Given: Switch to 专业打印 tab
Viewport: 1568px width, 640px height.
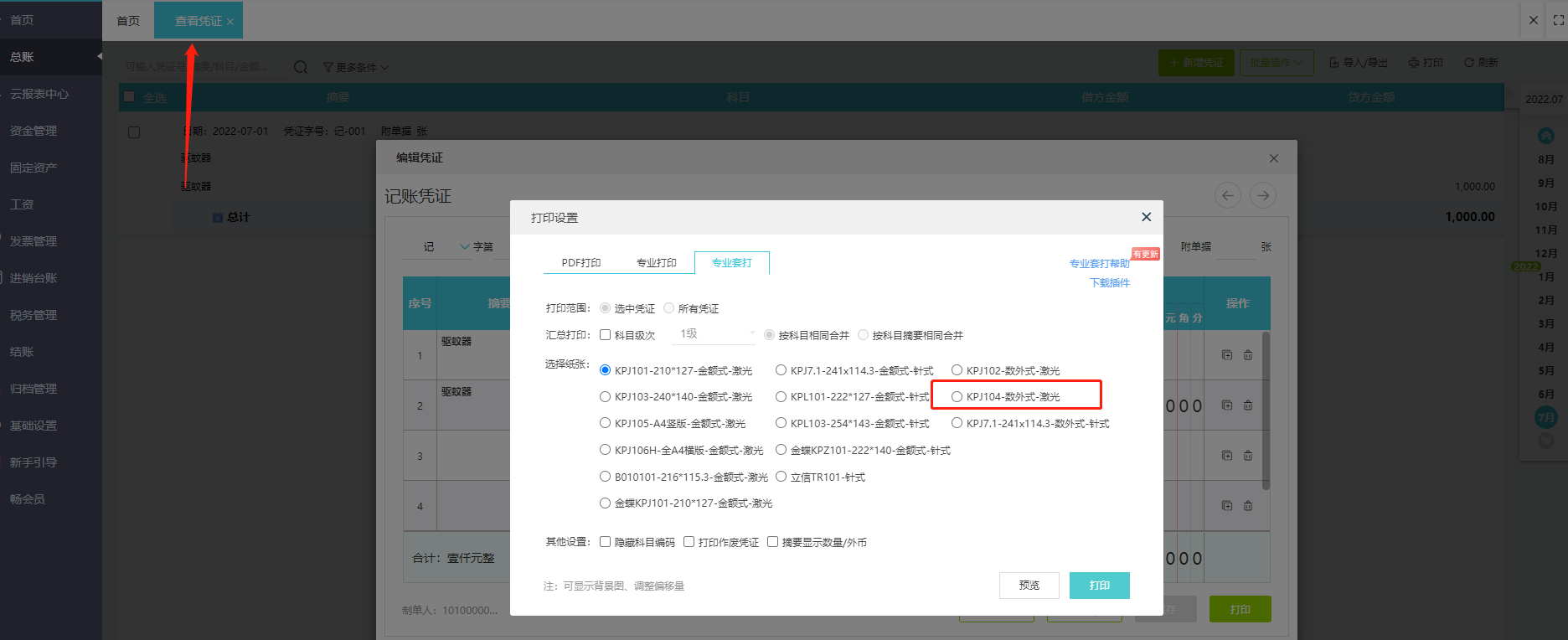Looking at the screenshot, I should (656, 263).
